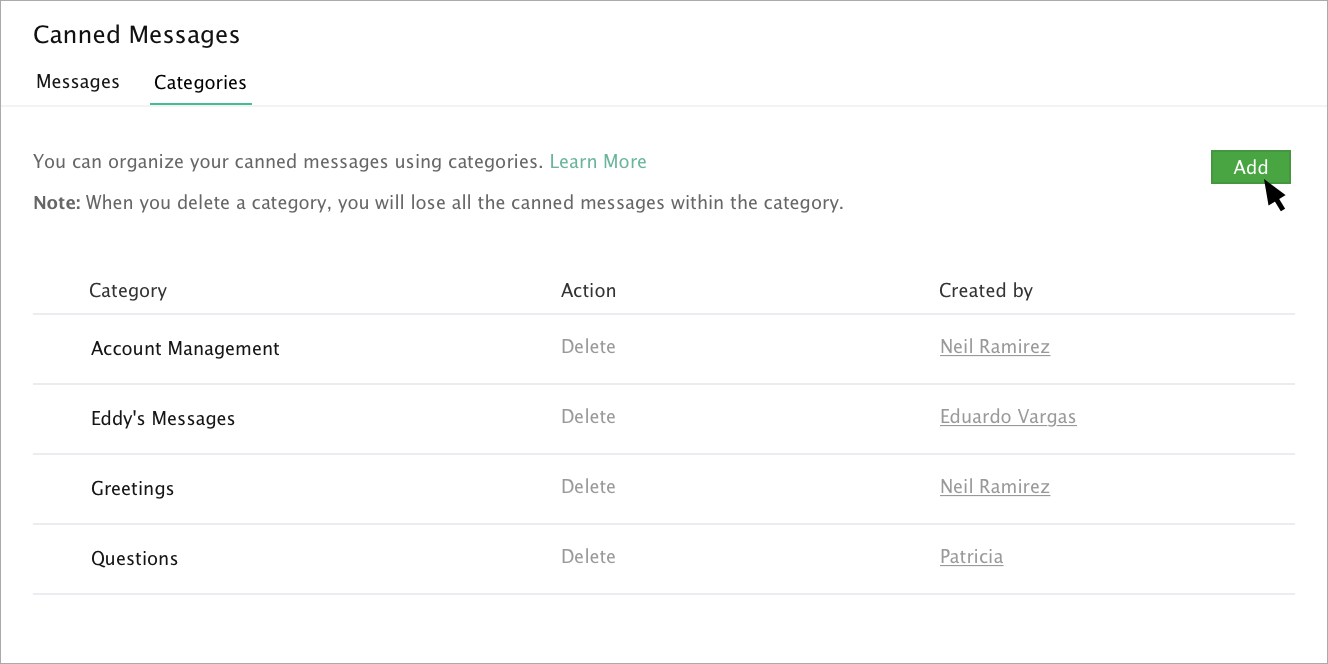Open the Learn More link
The image size is (1328, 664).
(598, 161)
